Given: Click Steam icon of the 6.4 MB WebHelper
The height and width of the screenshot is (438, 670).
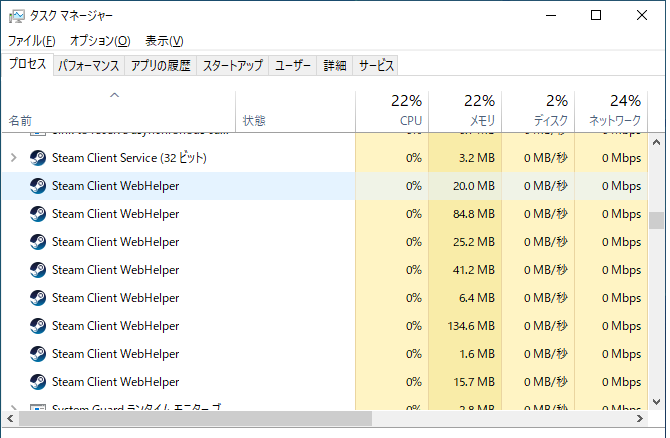Looking at the screenshot, I should pos(38,298).
